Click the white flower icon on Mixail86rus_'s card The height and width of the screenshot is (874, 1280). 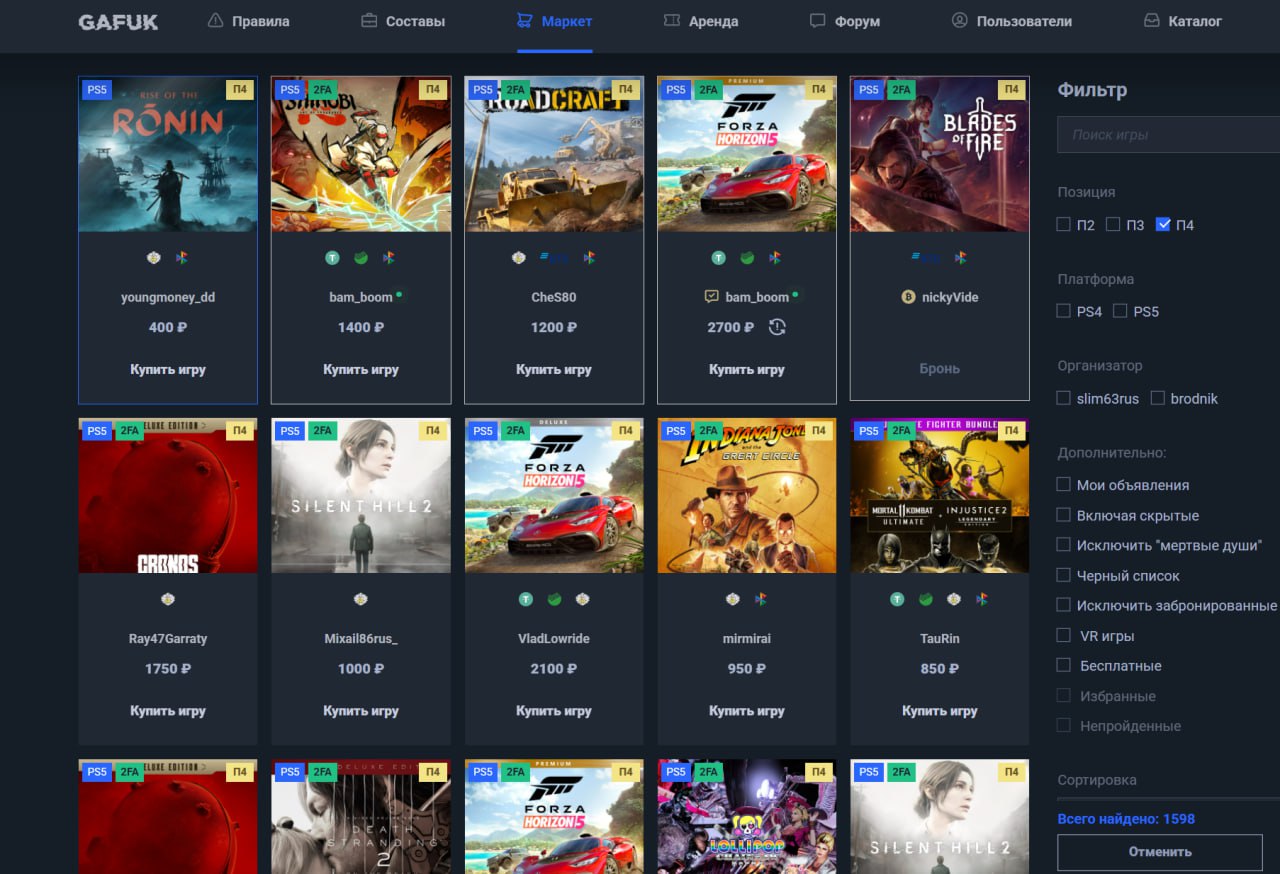(x=361, y=599)
